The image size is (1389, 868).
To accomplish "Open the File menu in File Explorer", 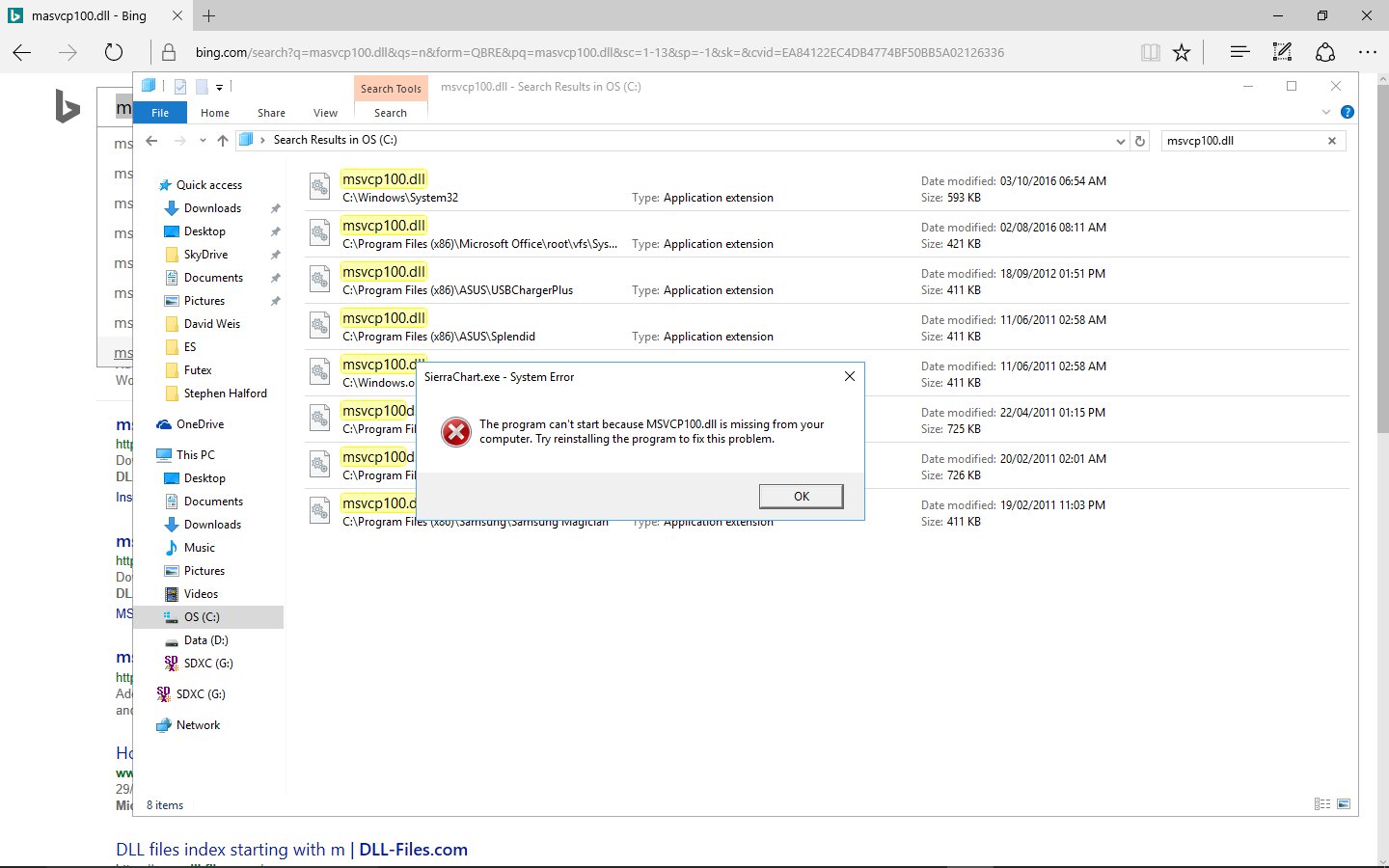I will (x=160, y=113).
